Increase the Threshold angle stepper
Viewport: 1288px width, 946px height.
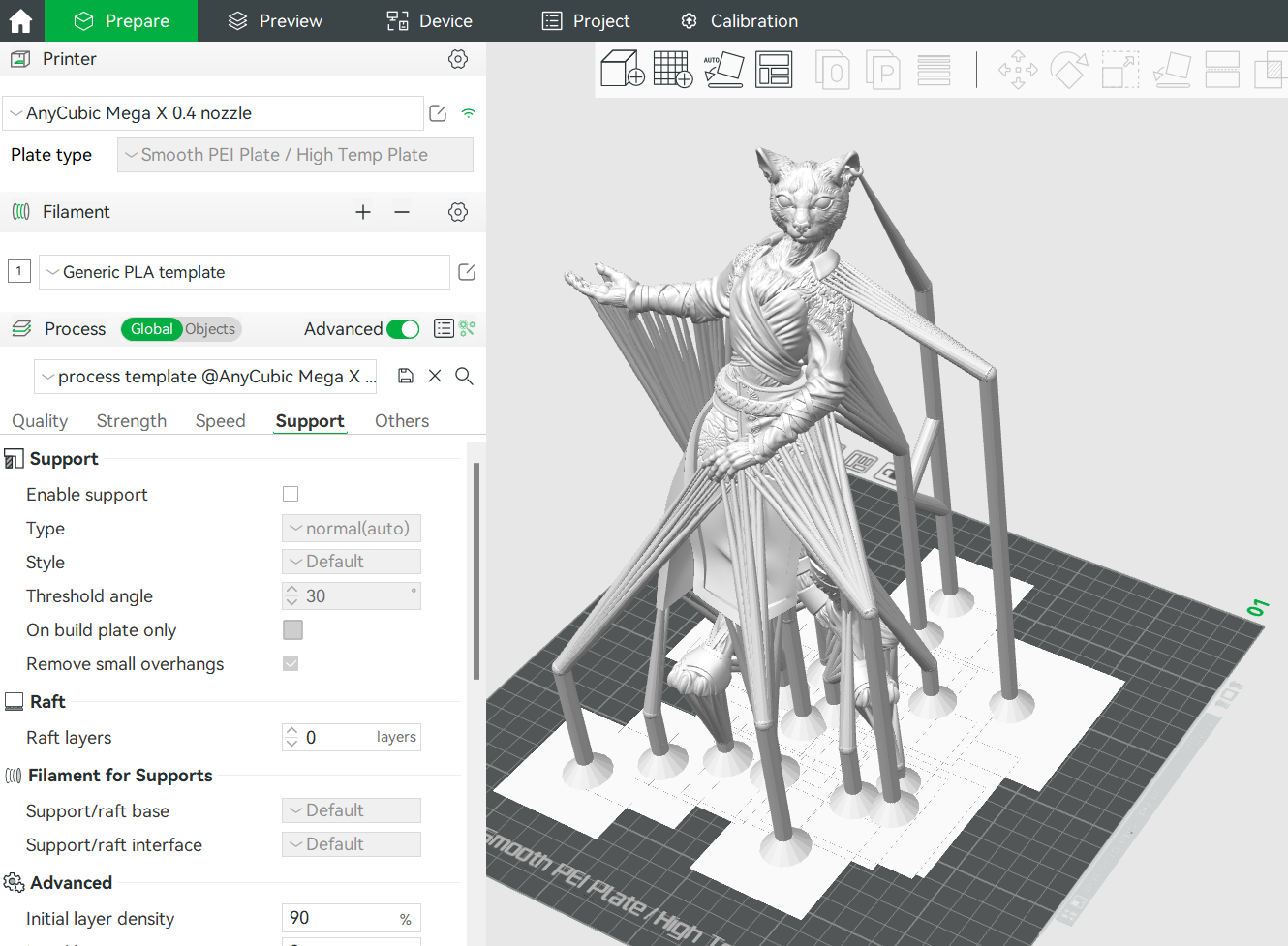pos(291,590)
